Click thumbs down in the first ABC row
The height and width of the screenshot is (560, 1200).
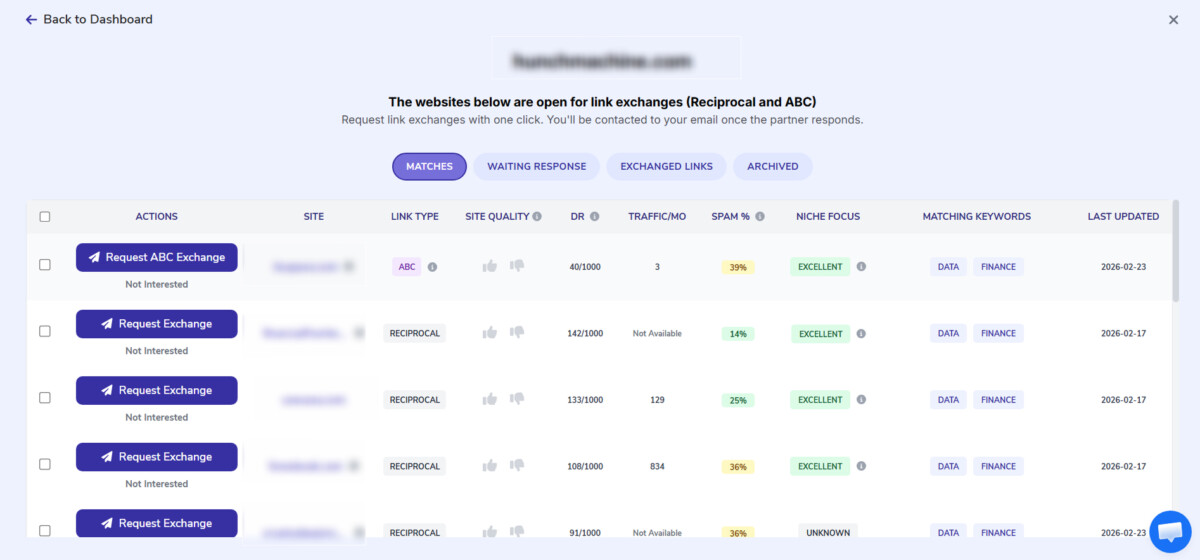pos(517,266)
